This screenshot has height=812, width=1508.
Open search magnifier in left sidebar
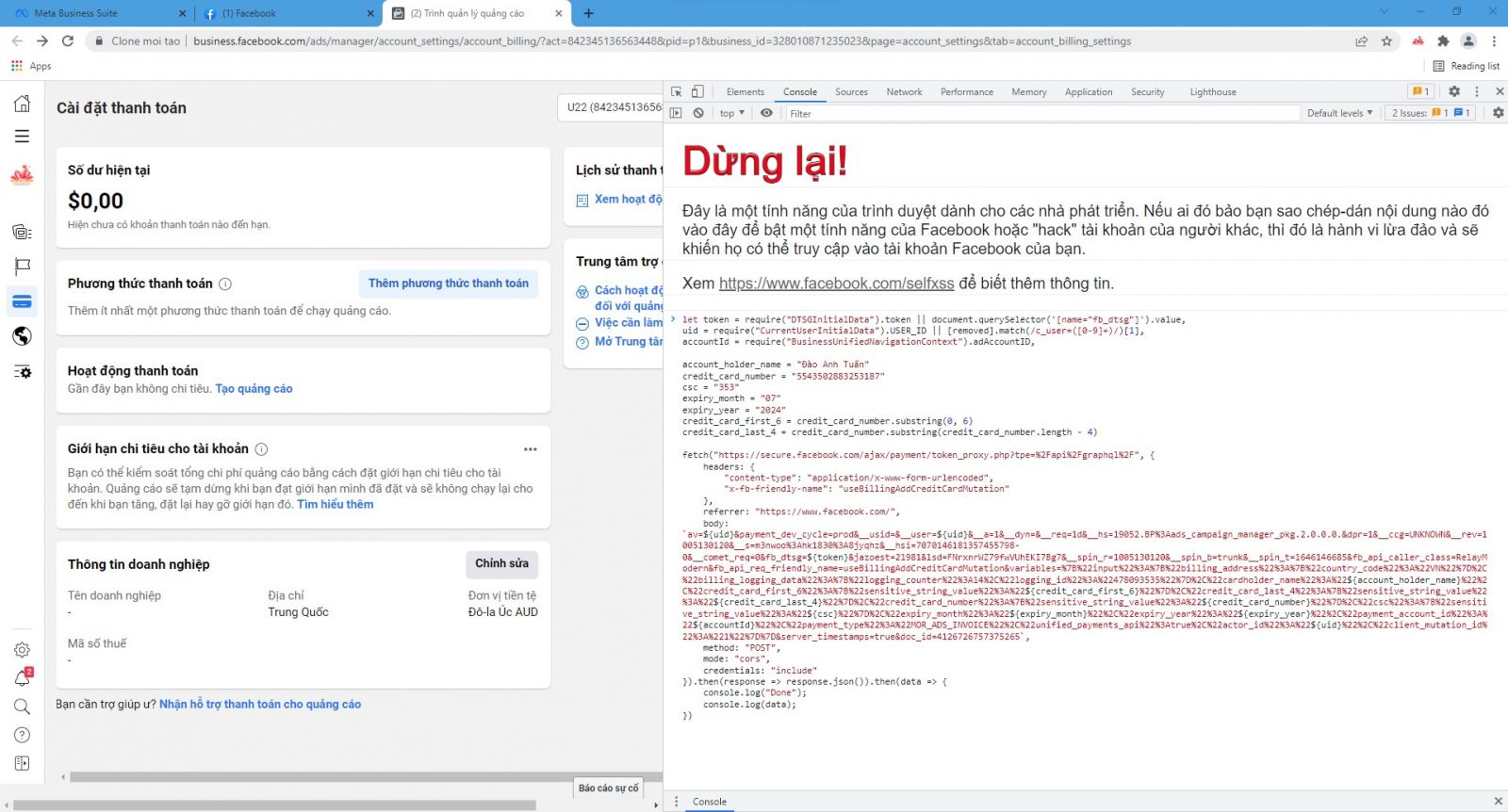tap(22, 706)
